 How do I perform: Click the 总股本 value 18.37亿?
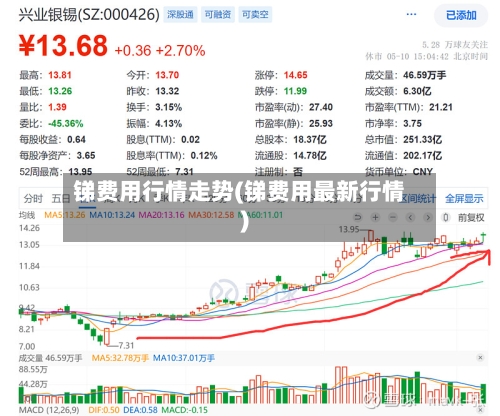(310, 139)
